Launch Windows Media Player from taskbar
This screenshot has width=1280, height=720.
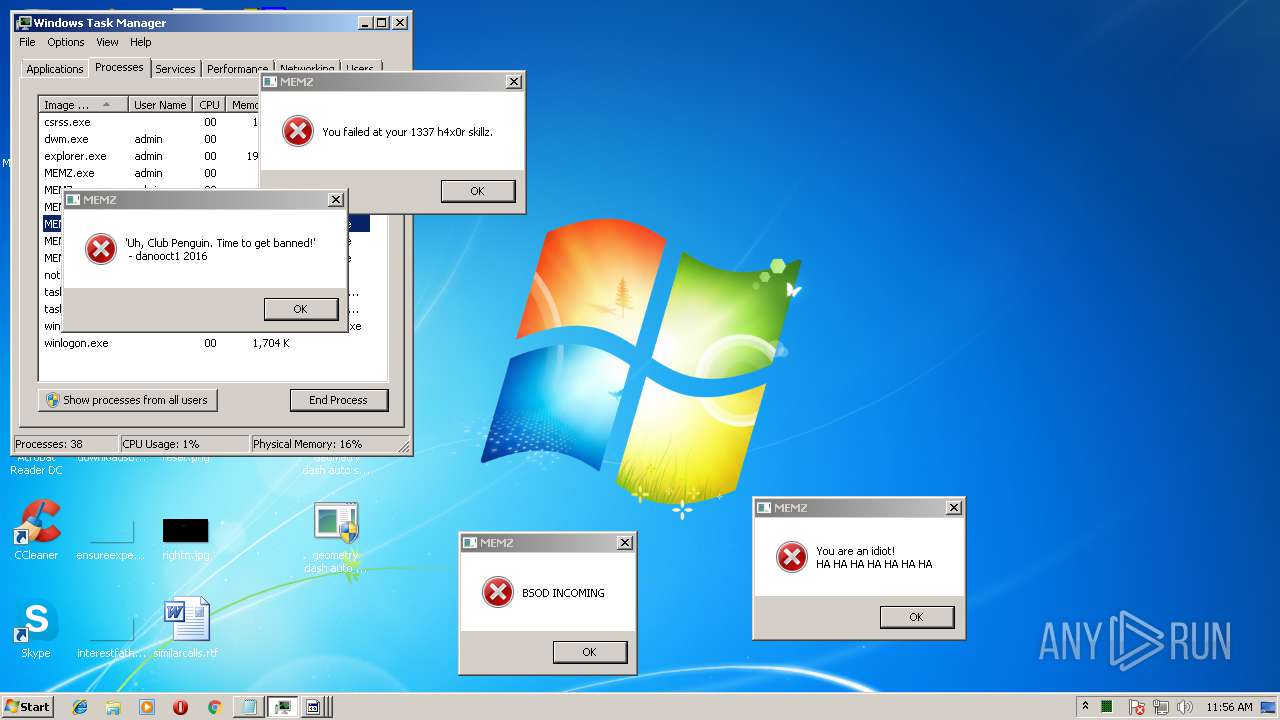pos(147,707)
